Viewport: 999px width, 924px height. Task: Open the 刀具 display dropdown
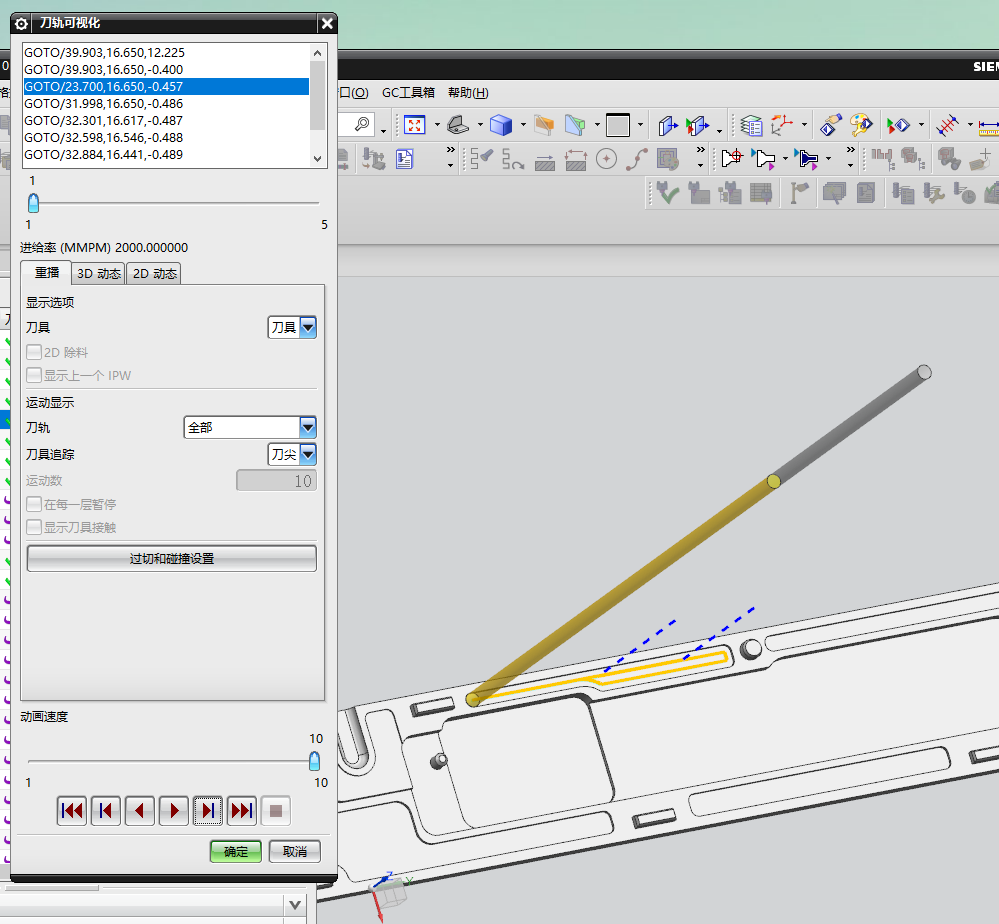(307, 327)
